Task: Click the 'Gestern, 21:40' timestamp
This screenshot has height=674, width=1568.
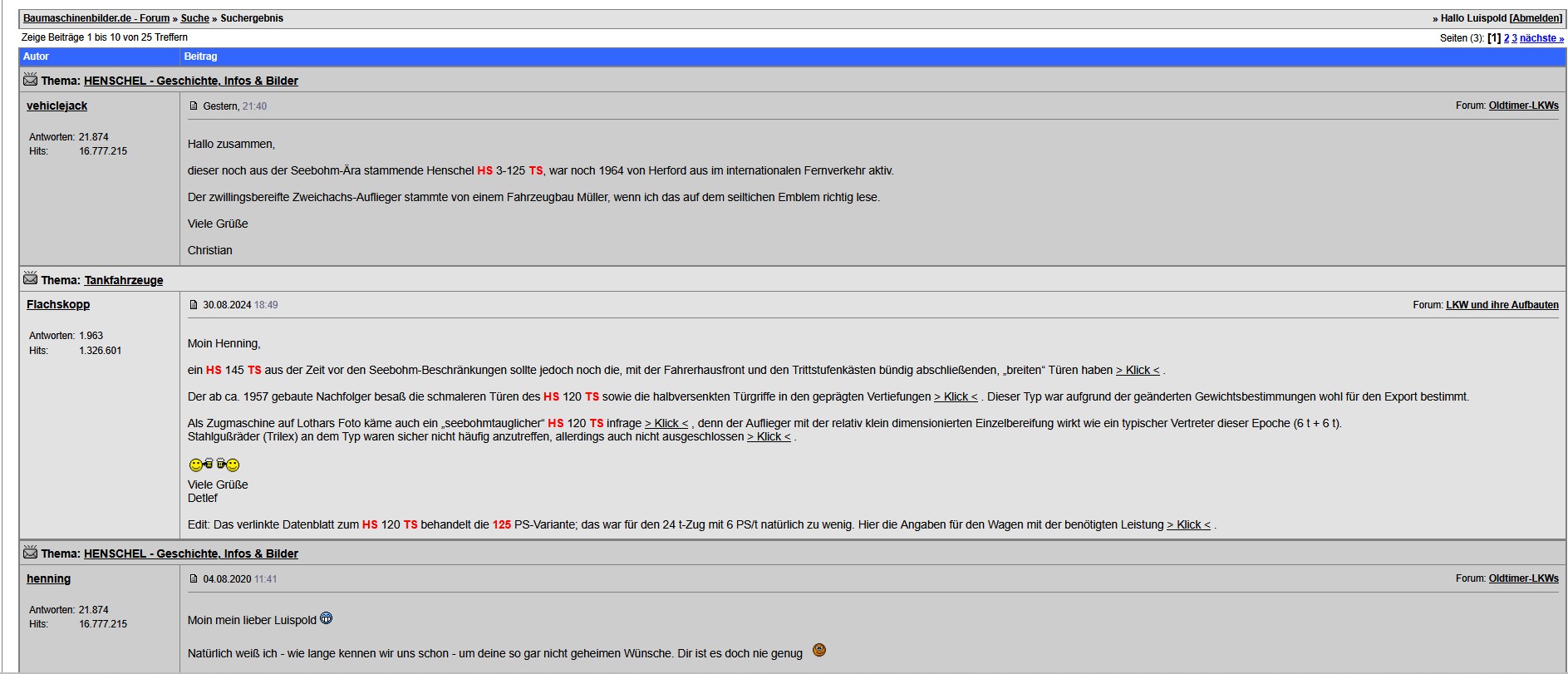Action: pos(235,106)
